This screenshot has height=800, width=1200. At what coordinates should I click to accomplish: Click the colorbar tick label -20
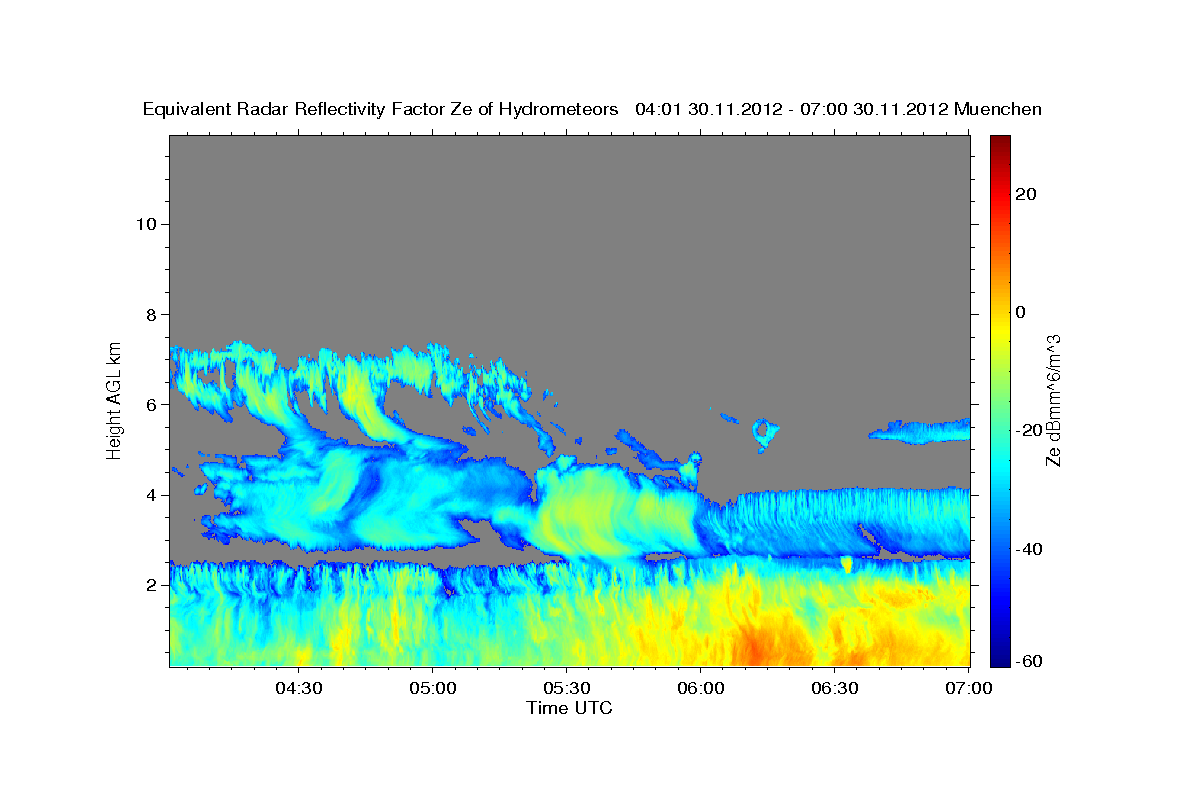coord(1030,430)
